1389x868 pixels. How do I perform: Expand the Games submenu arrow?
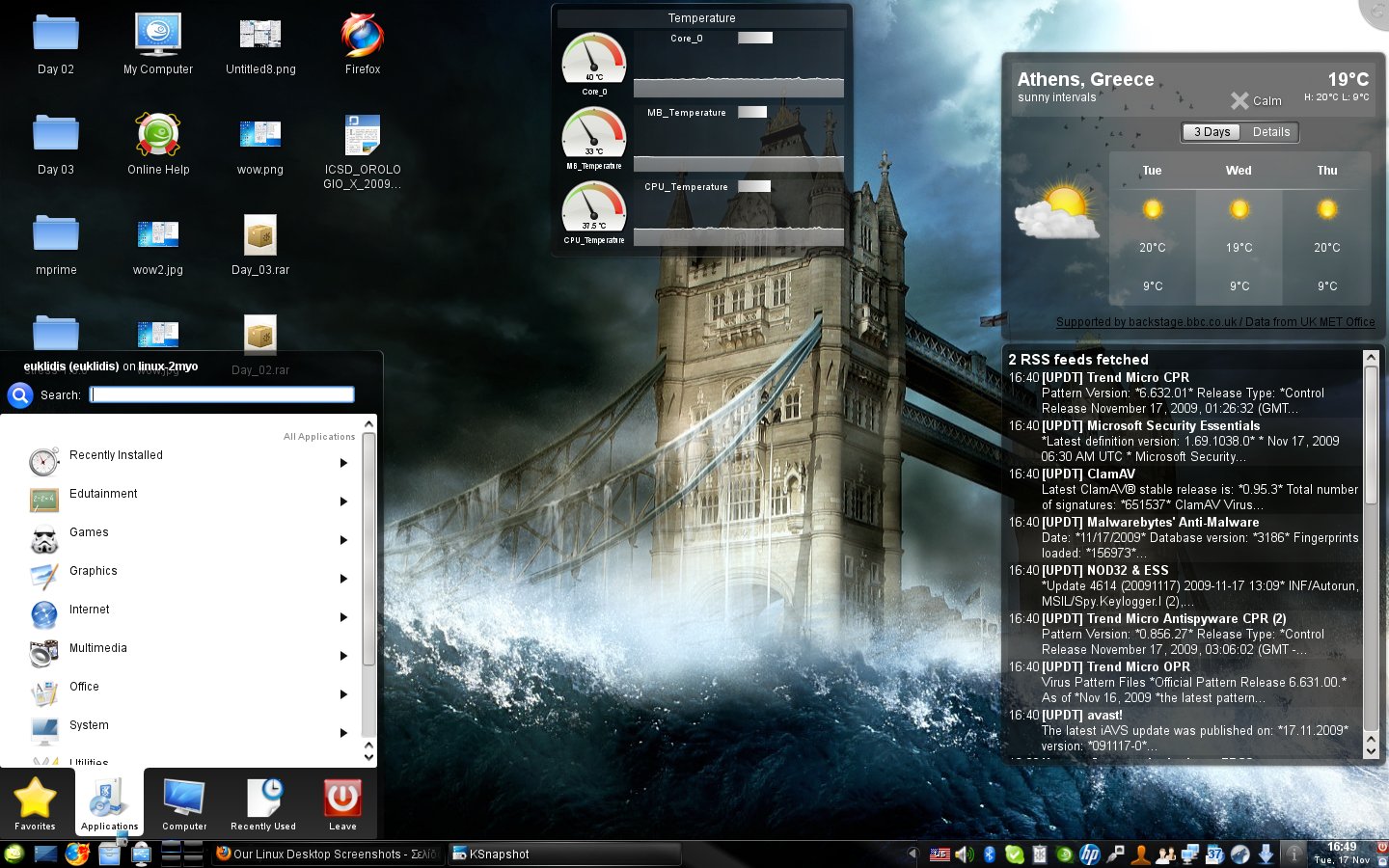(x=343, y=540)
